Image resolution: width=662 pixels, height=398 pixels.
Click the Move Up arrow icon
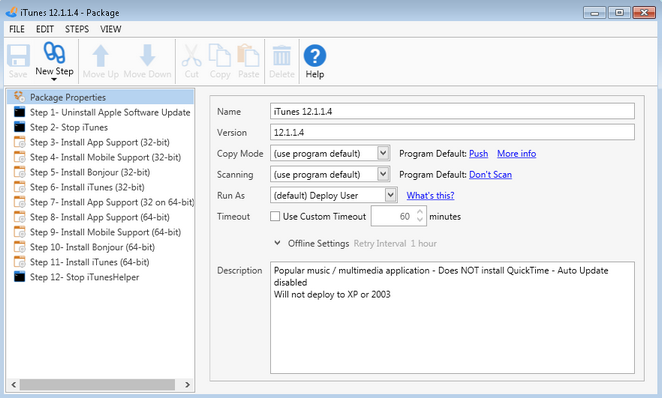pos(100,56)
